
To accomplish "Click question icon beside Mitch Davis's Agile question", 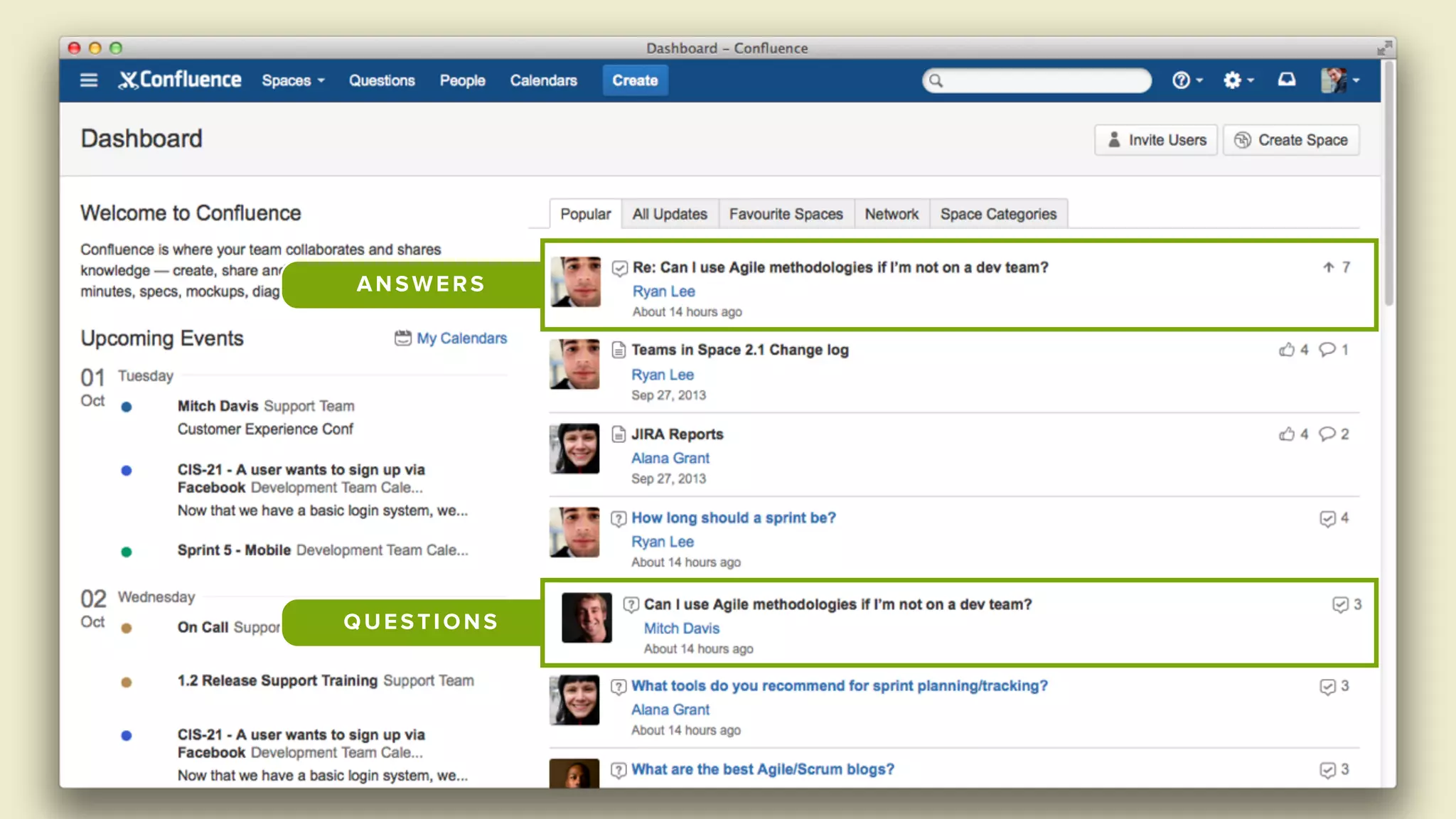I will (631, 605).
